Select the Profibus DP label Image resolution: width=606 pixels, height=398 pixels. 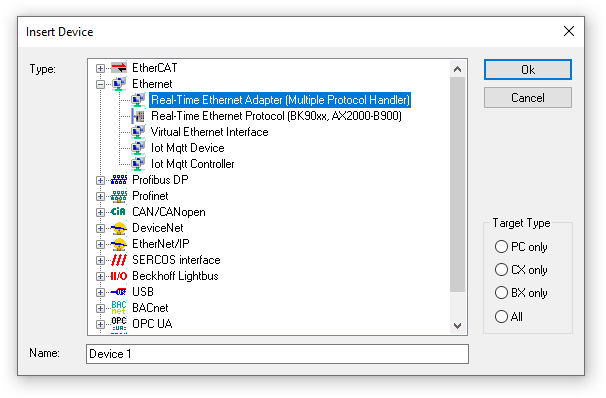[x=160, y=180]
